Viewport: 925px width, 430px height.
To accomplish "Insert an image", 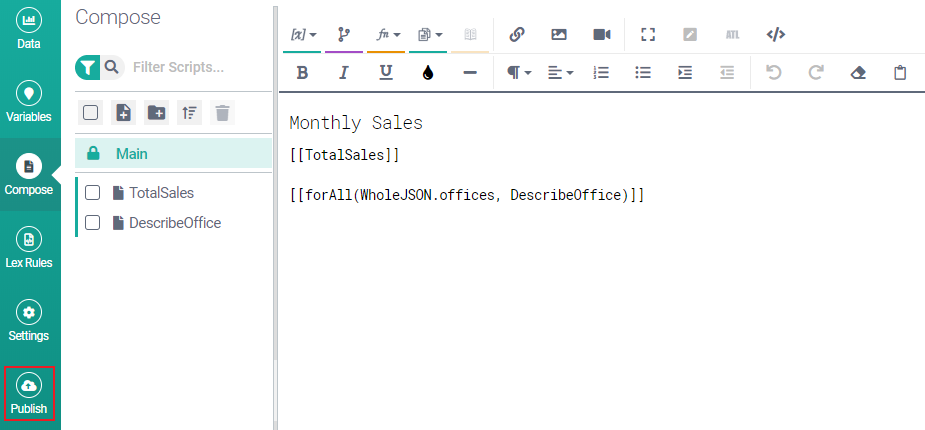I will (x=559, y=35).
